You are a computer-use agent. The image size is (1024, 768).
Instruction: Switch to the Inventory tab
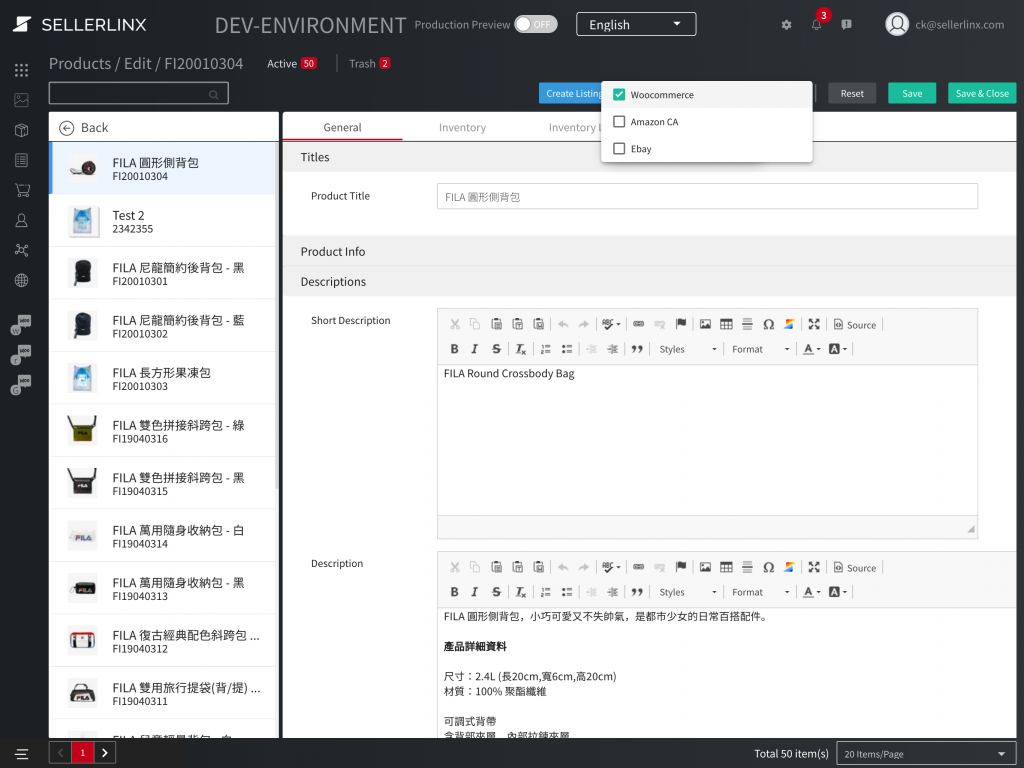tap(462, 127)
